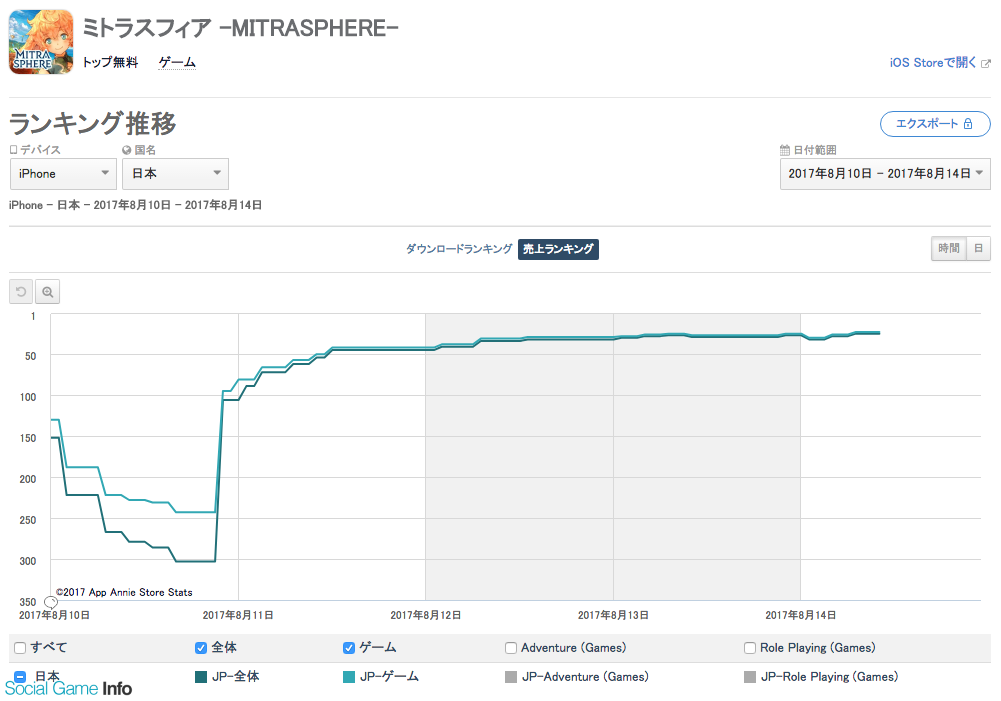Enable the Adventure (Games) checkbox
The image size is (1001, 701).
coord(511,648)
